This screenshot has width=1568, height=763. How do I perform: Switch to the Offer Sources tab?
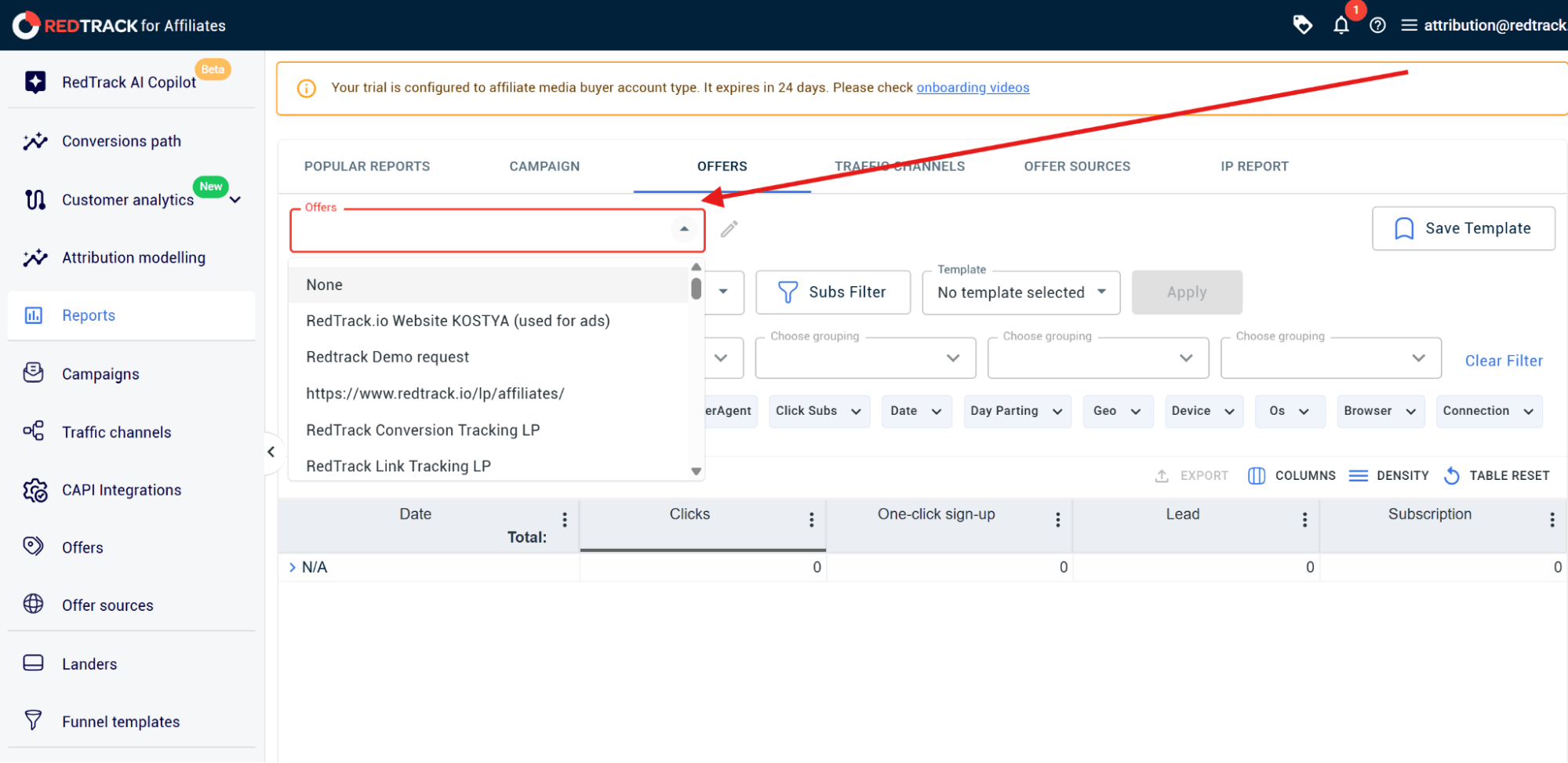point(1077,166)
